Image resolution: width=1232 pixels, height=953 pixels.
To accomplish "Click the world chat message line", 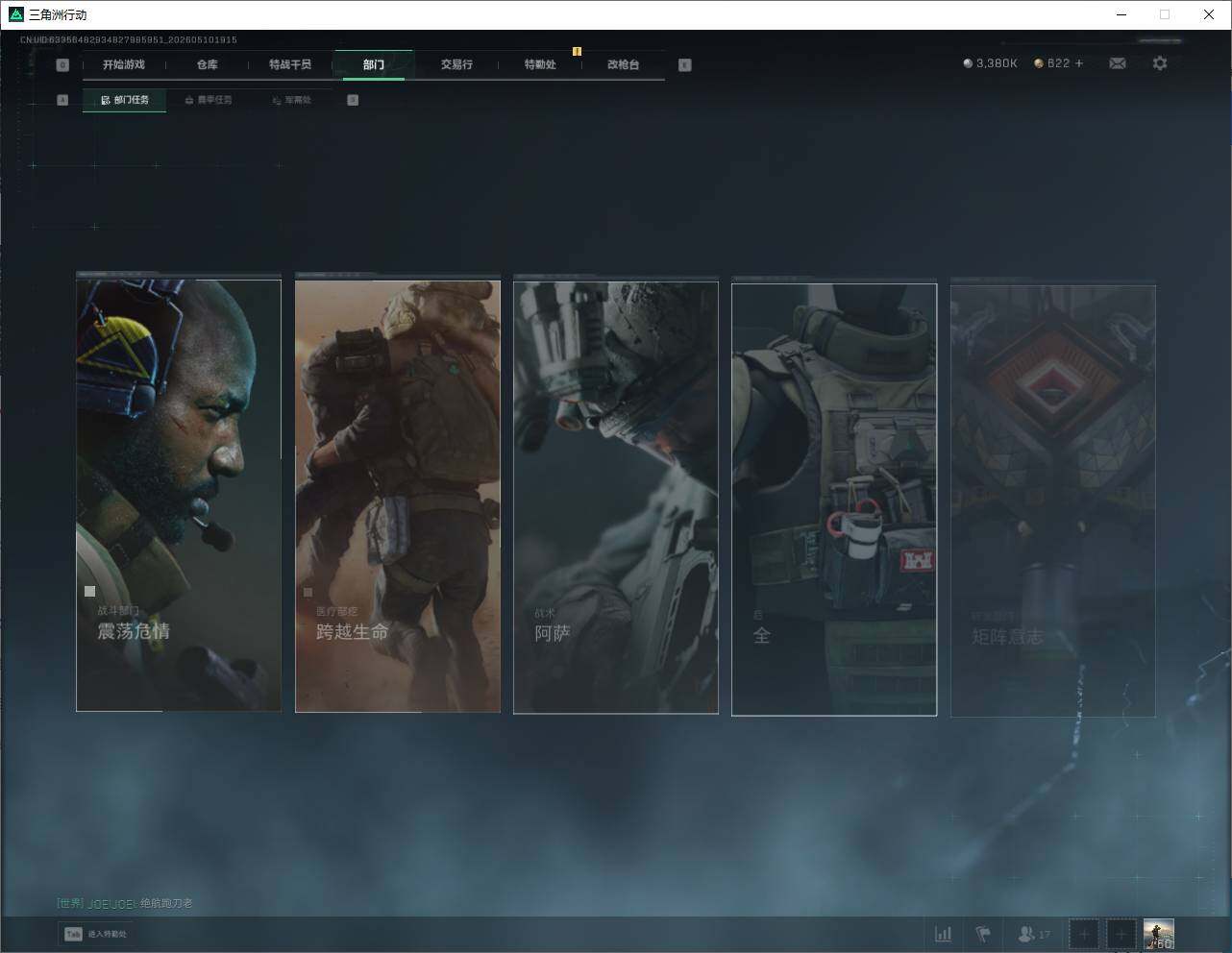I will click(x=125, y=903).
